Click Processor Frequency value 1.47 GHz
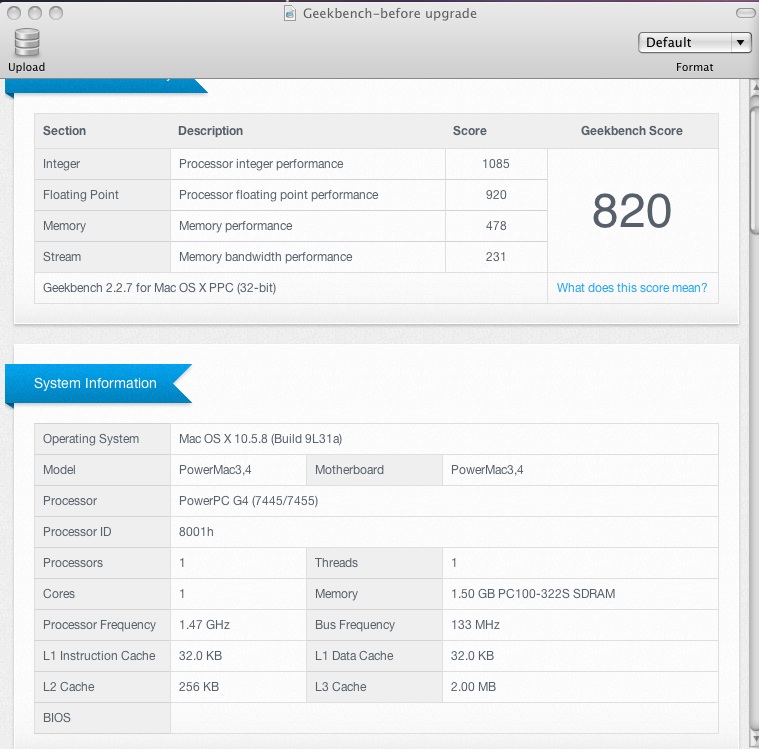The width and height of the screenshot is (759, 749). (204, 625)
